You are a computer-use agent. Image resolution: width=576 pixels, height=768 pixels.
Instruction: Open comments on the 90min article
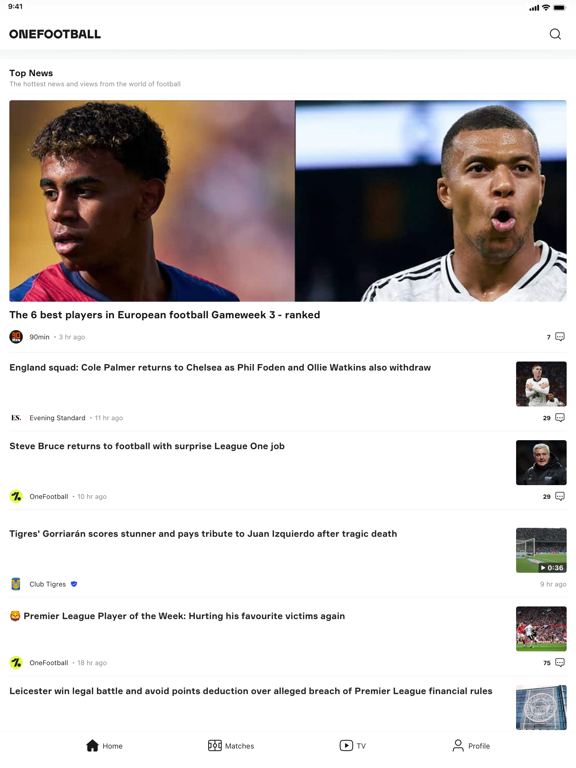tap(560, 336)
